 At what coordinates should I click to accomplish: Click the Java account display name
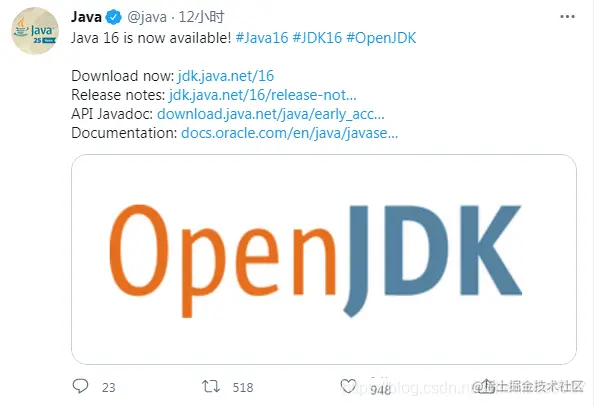click(x=86, y=17)
